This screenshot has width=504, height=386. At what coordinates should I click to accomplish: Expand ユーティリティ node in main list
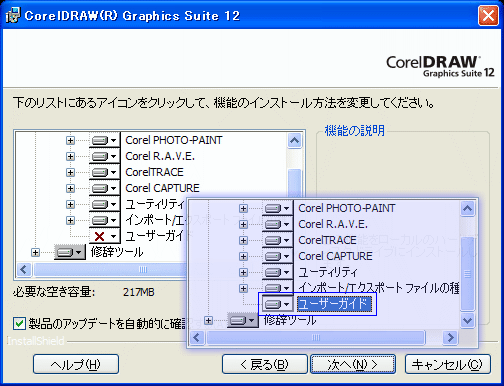tap(70, 204)
